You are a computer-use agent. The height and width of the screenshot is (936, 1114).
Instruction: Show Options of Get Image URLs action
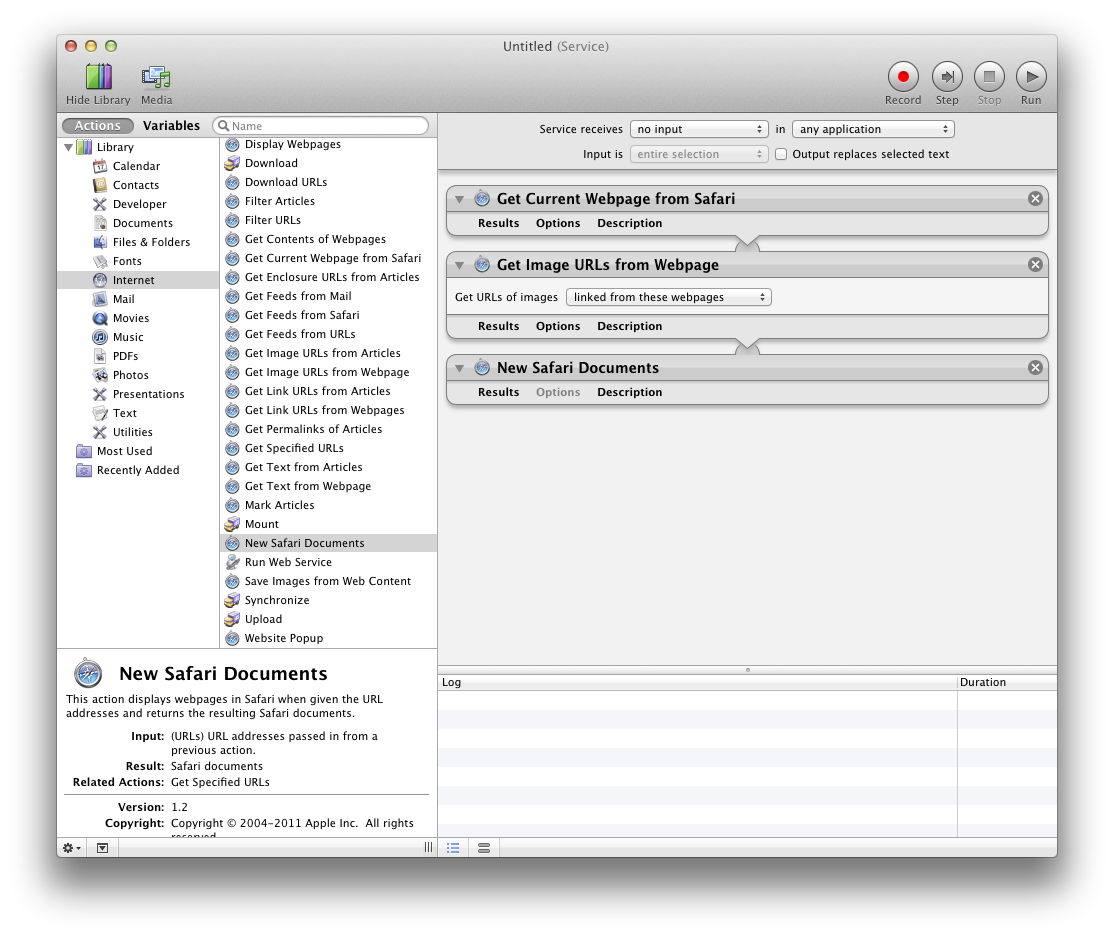coord(558,326)
